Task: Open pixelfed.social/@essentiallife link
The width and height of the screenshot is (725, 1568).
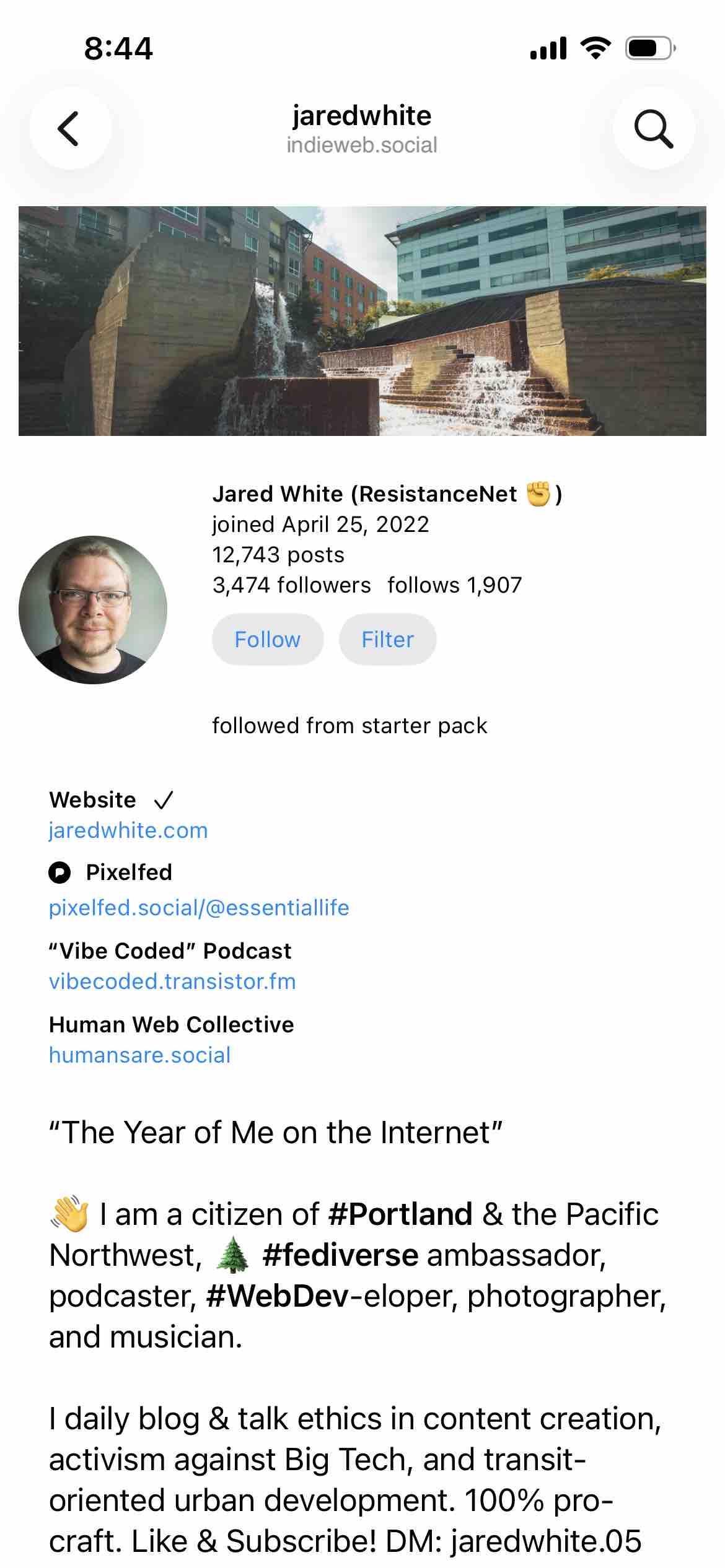Action: pyautogui.click(x=199, y=908)
